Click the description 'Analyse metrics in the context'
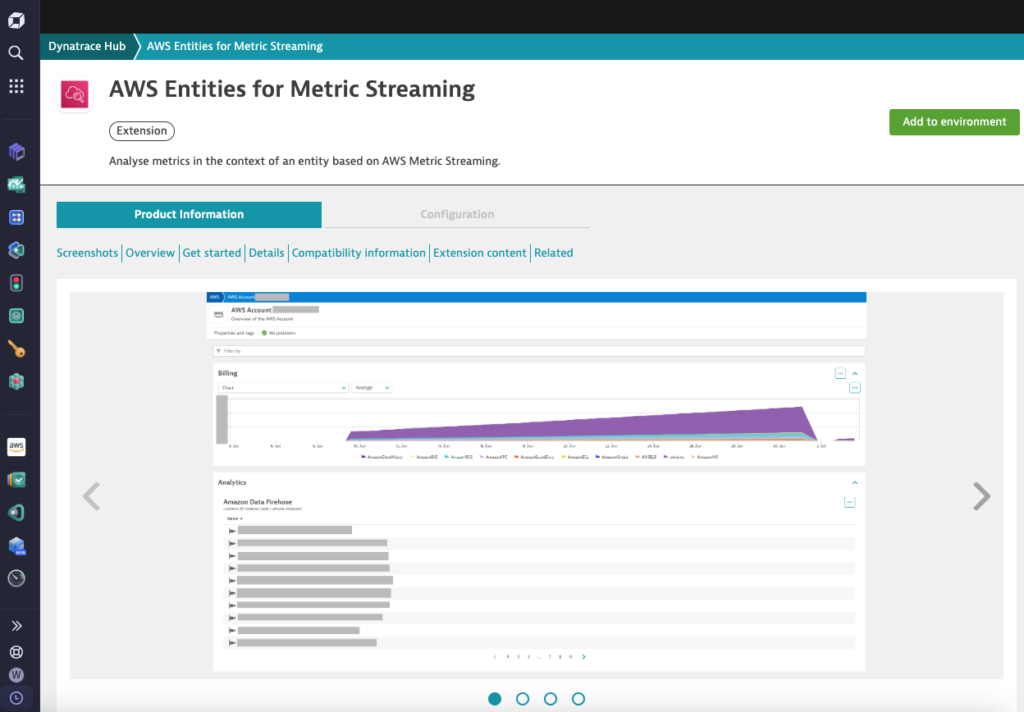The width and height of the screenshot is (1024, 712). pos(304,161)
